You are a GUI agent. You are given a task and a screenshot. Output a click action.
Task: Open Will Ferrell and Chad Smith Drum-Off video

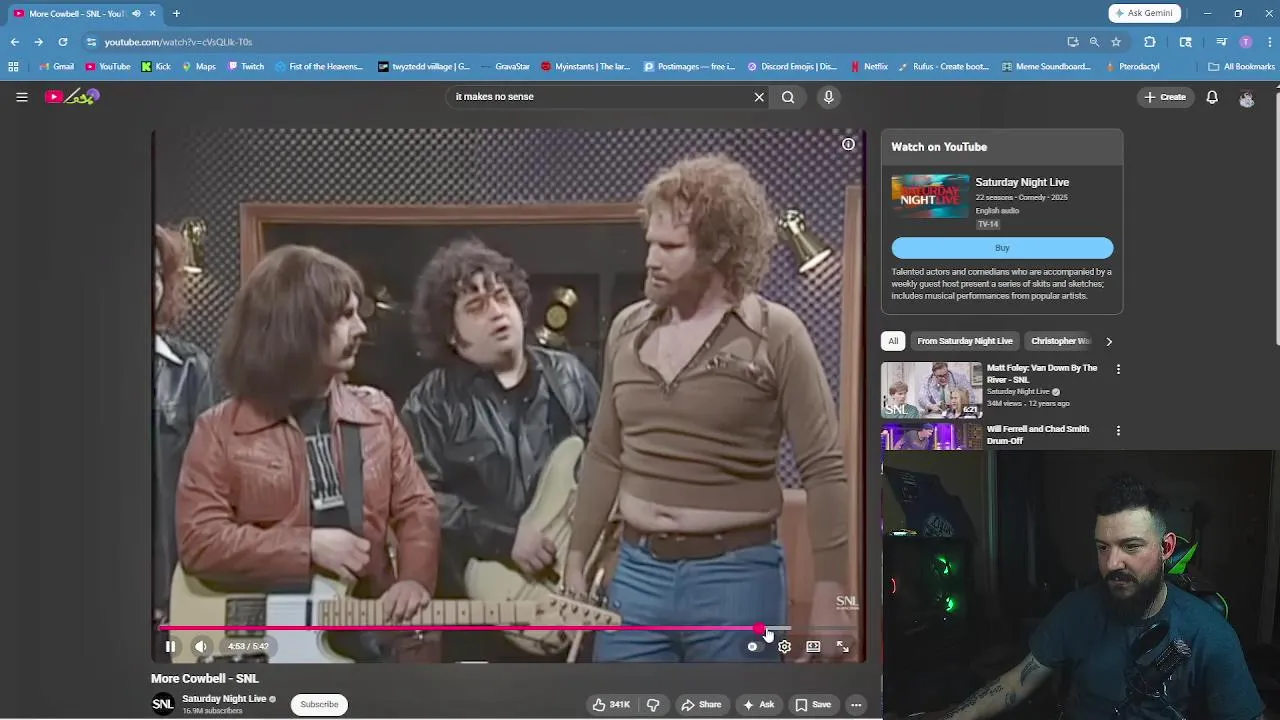1038,435
